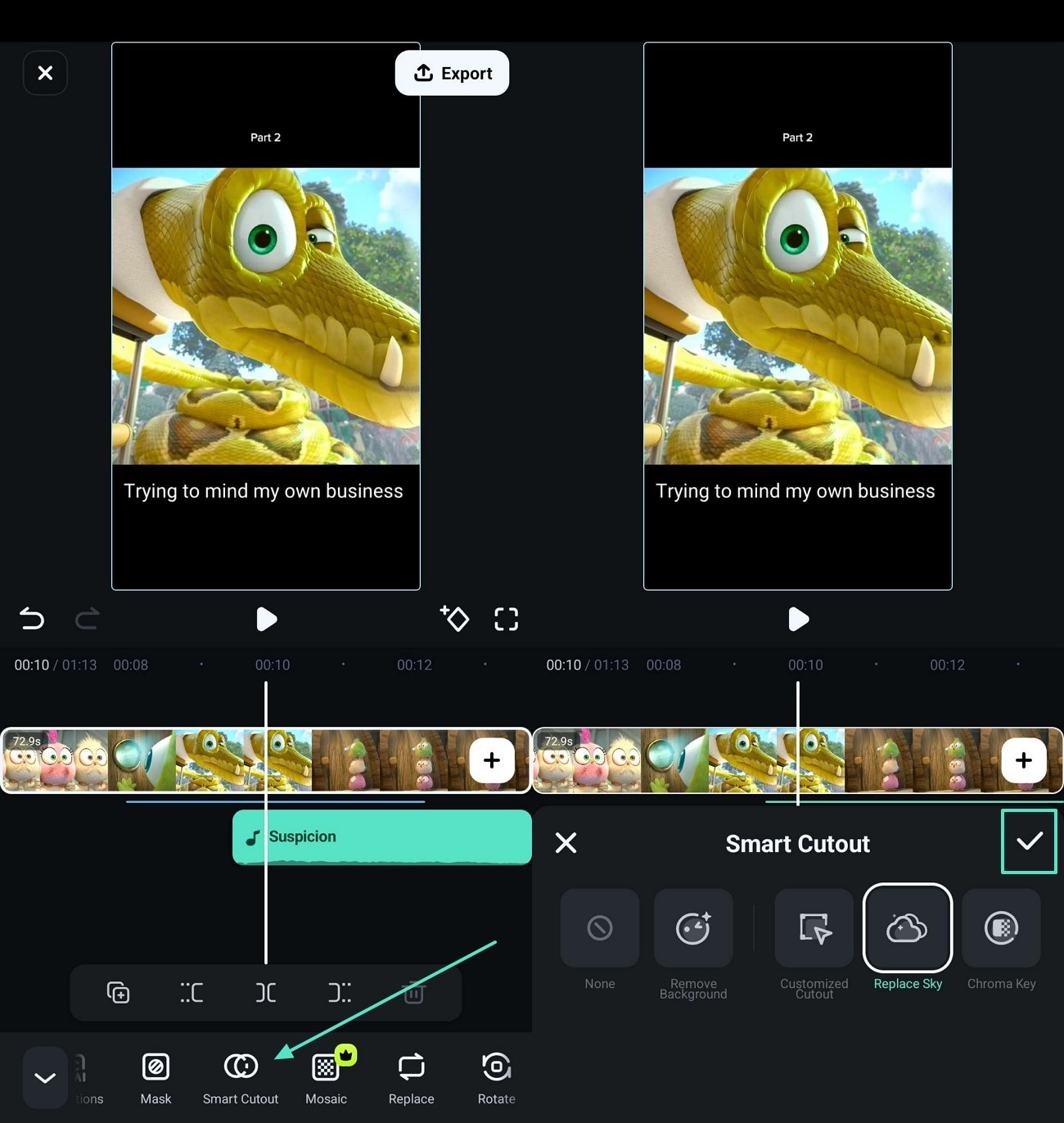The image size is (1064, 1123).
Task: Select the Suspicion audio track
Action: pos(382,837)
